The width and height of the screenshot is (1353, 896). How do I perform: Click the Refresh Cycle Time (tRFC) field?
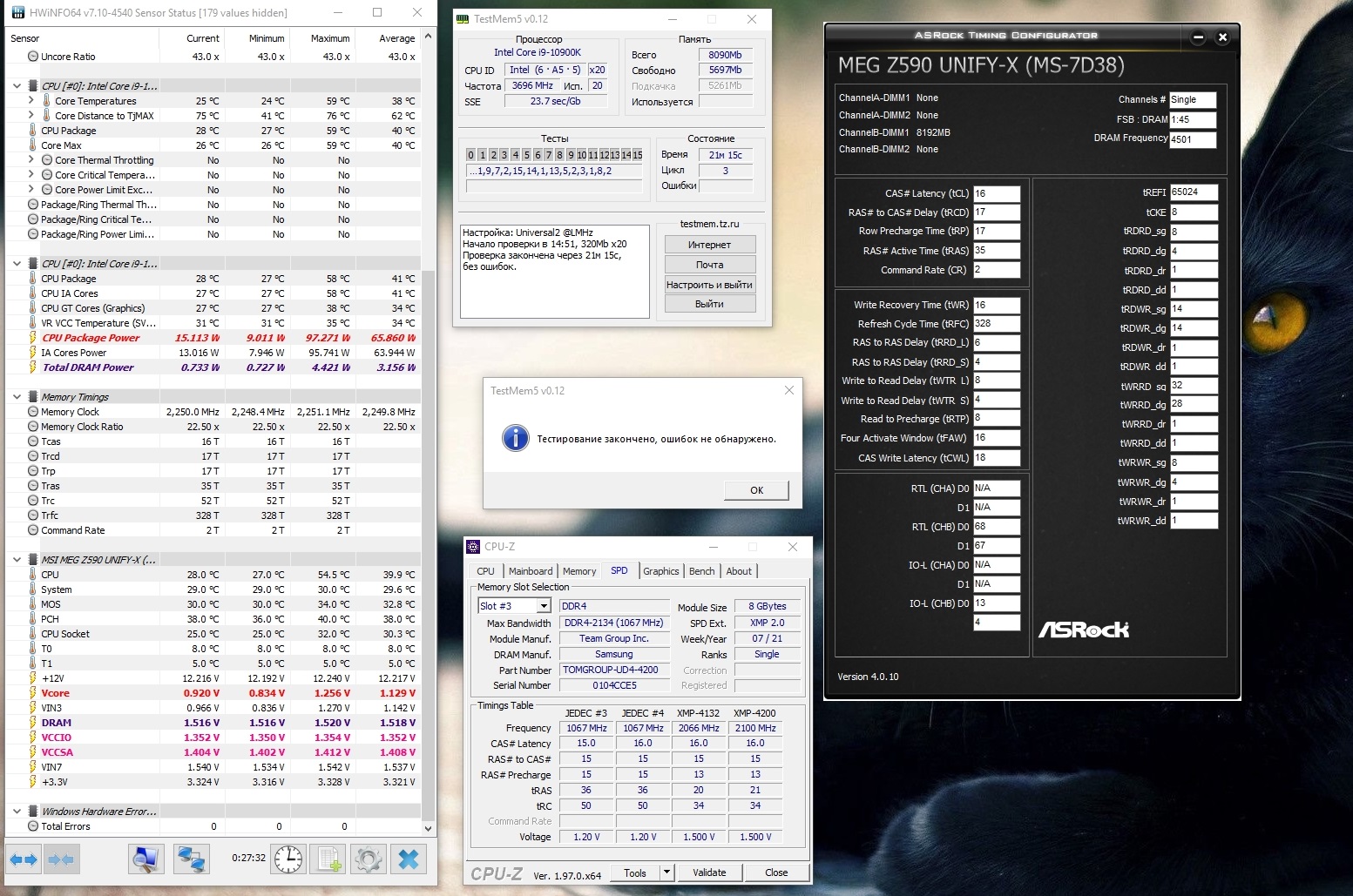coord(997,324)
